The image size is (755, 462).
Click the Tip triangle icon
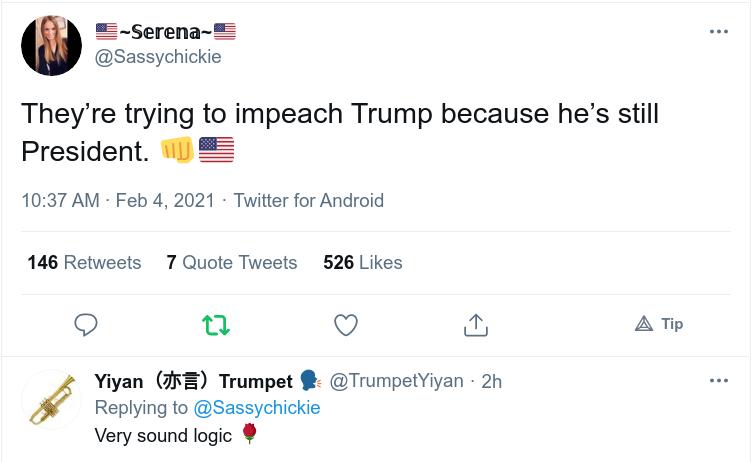coord(644,324)
